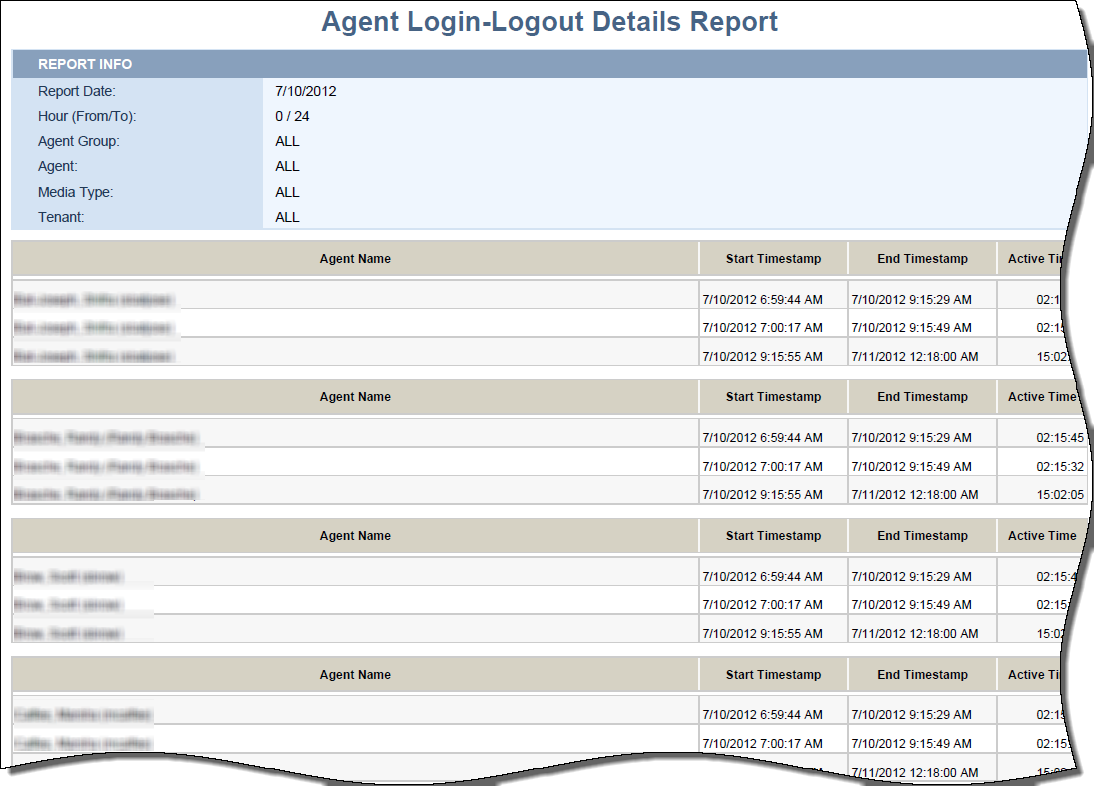The height and width of the screenshot is (786, 1094).
Task: Select the ALL value beside Media Type
Action: (287, 192)
